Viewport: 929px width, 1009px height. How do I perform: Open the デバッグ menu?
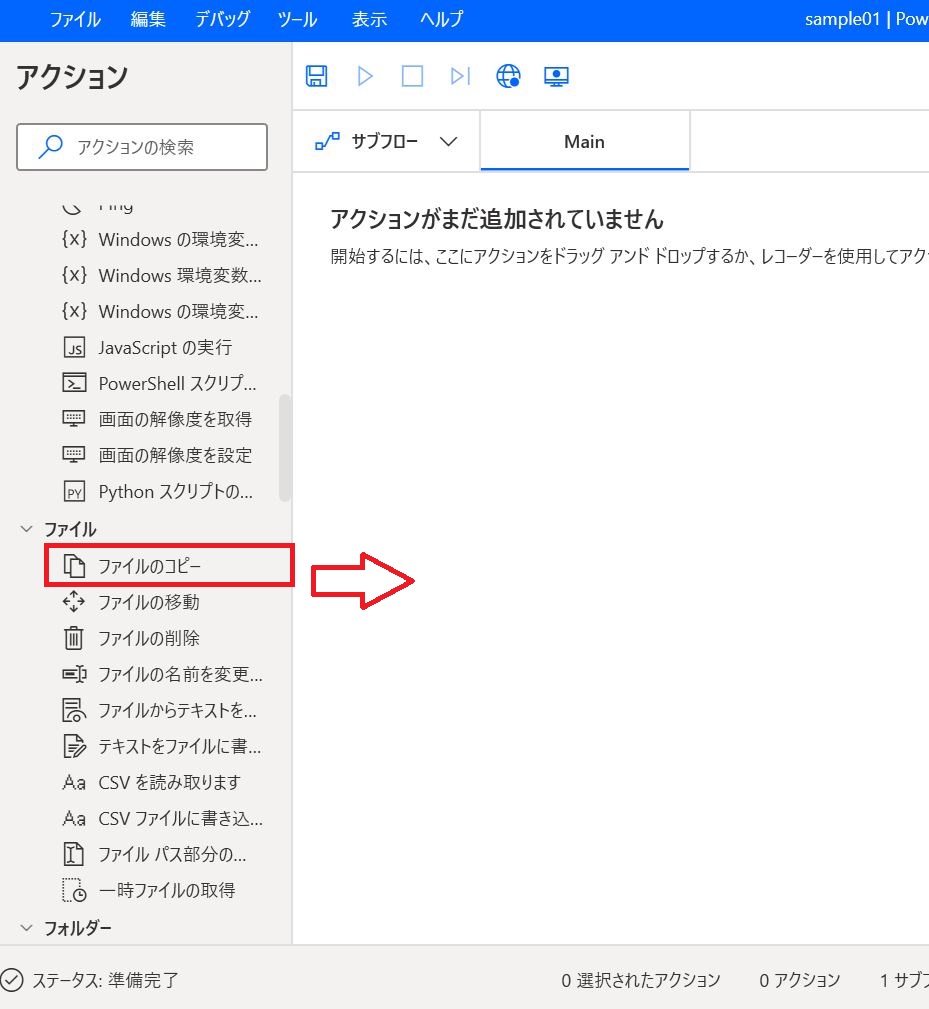(x=222, y=20)
